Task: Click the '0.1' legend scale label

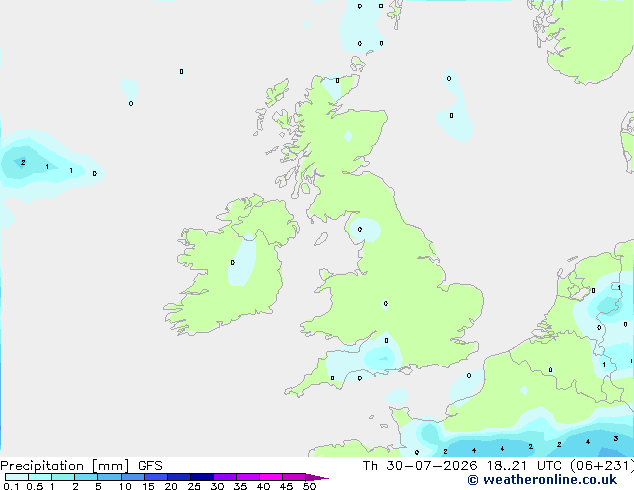Action: [11, 486]
